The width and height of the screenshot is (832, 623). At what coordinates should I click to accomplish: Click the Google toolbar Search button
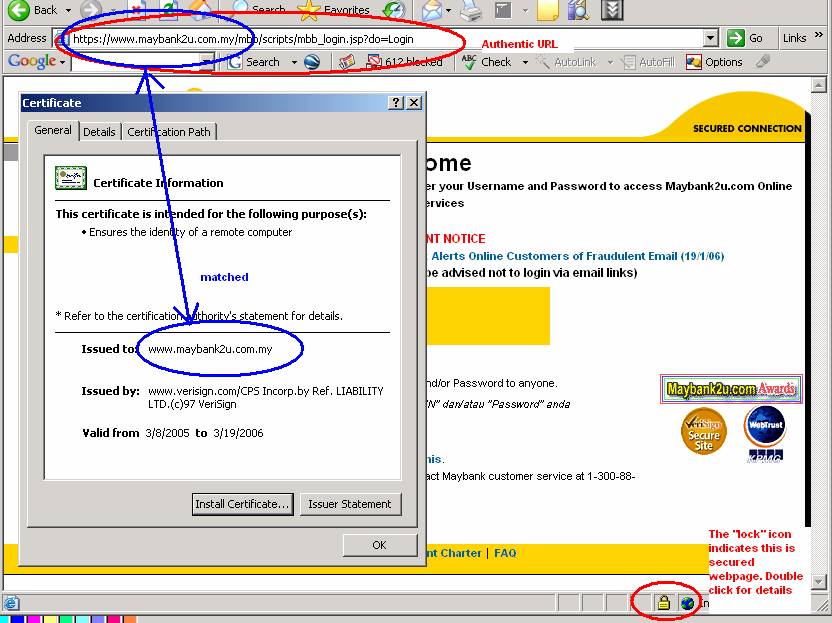[x=254, y=62]
